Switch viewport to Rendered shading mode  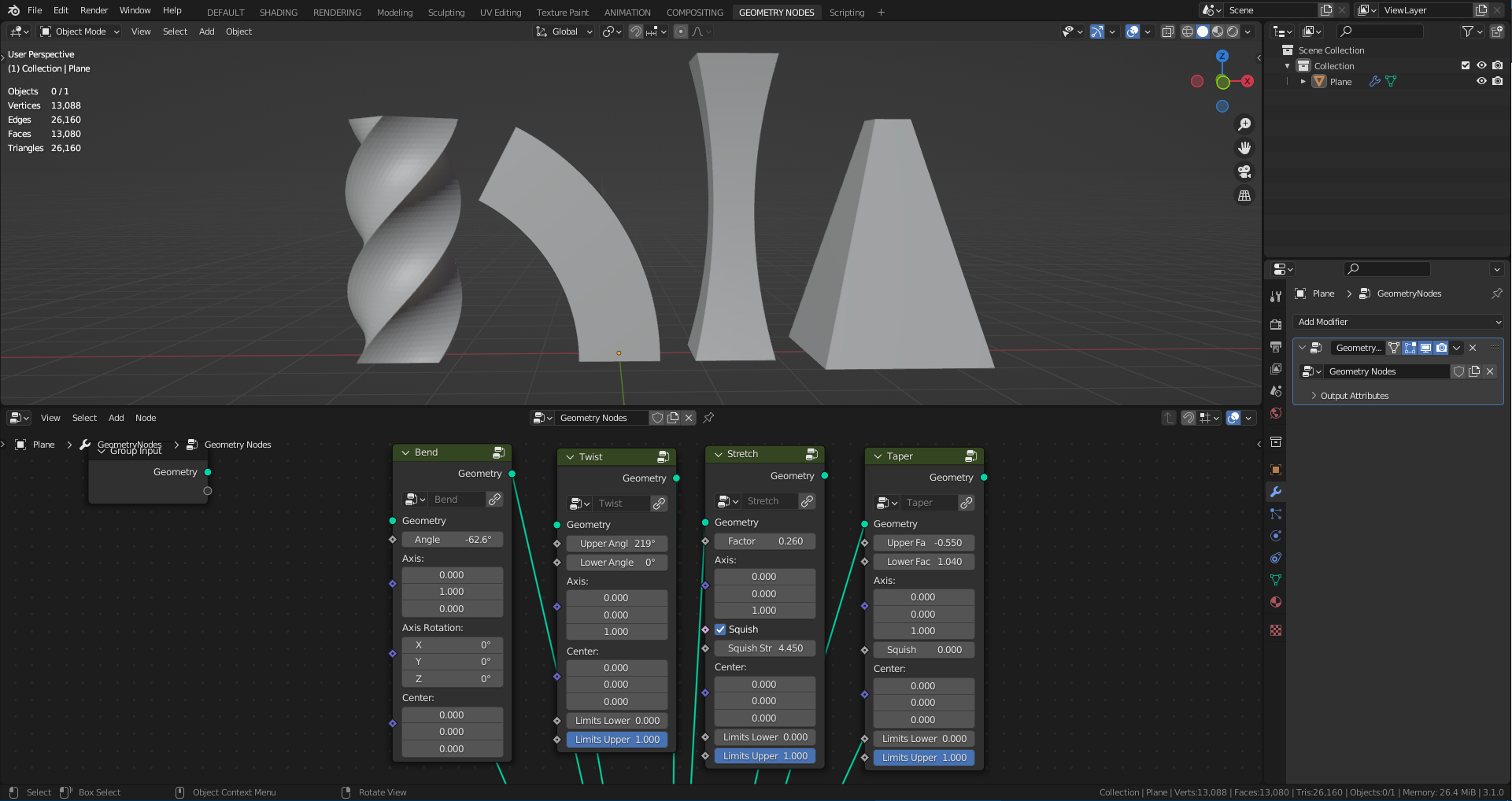(1233, 31)
